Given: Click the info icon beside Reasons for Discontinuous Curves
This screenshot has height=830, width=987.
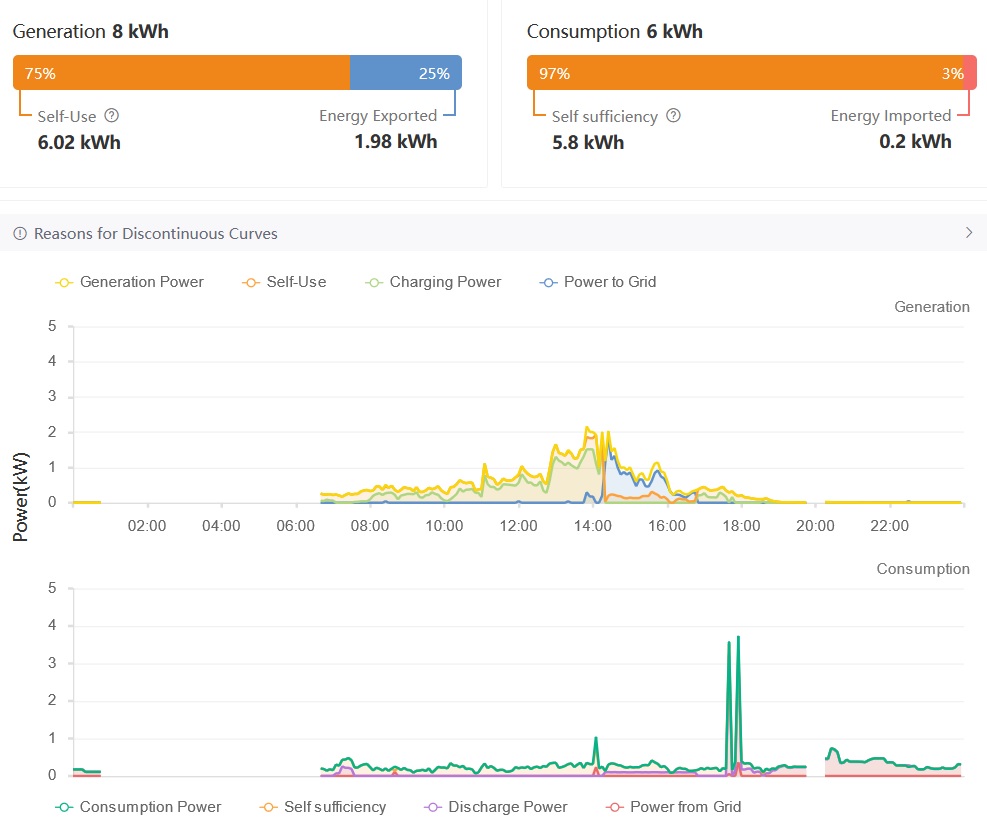Looking at the screenshot, I should pyautogui.click(x=20, y=233).
